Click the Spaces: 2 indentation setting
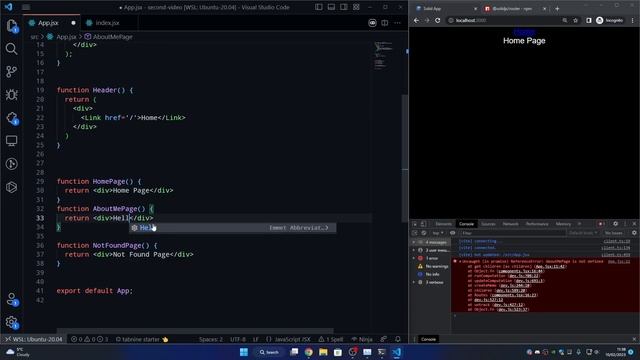The image size is (640, 360). click(211, 339)
